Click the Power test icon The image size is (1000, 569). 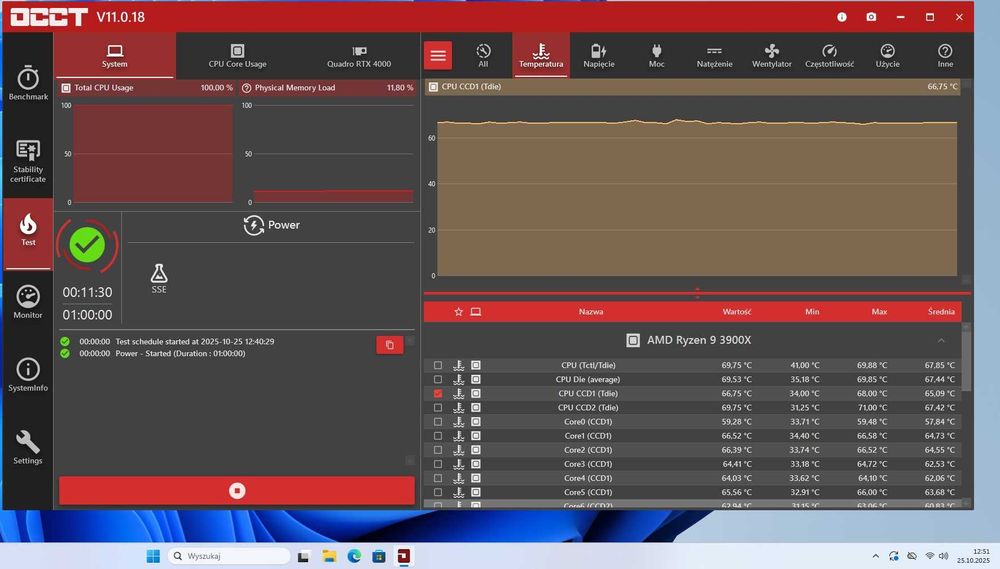pos(253,225)
